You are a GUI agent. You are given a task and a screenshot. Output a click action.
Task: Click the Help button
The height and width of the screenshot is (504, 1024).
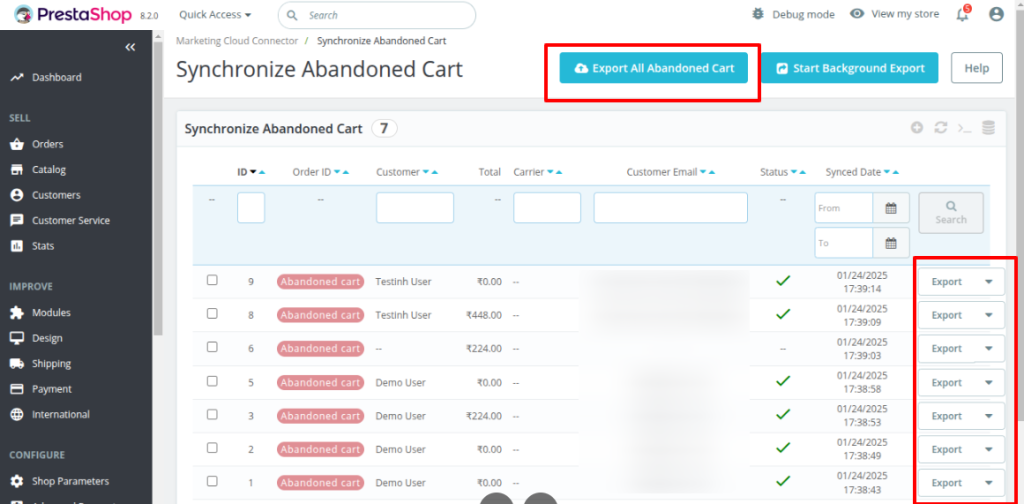976,68
